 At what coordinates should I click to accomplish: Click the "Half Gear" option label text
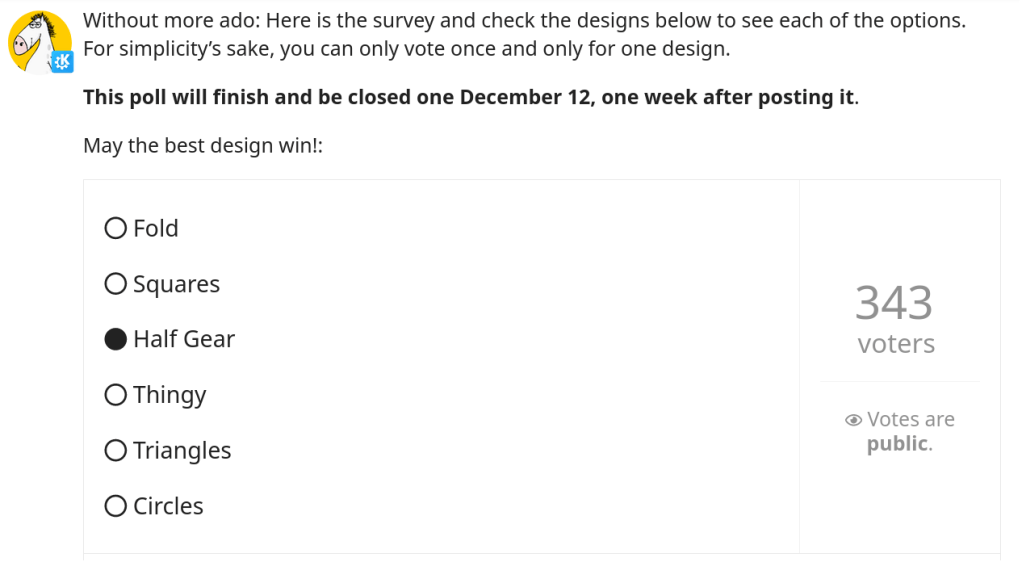pyautogui.click(x=184, y=339)
